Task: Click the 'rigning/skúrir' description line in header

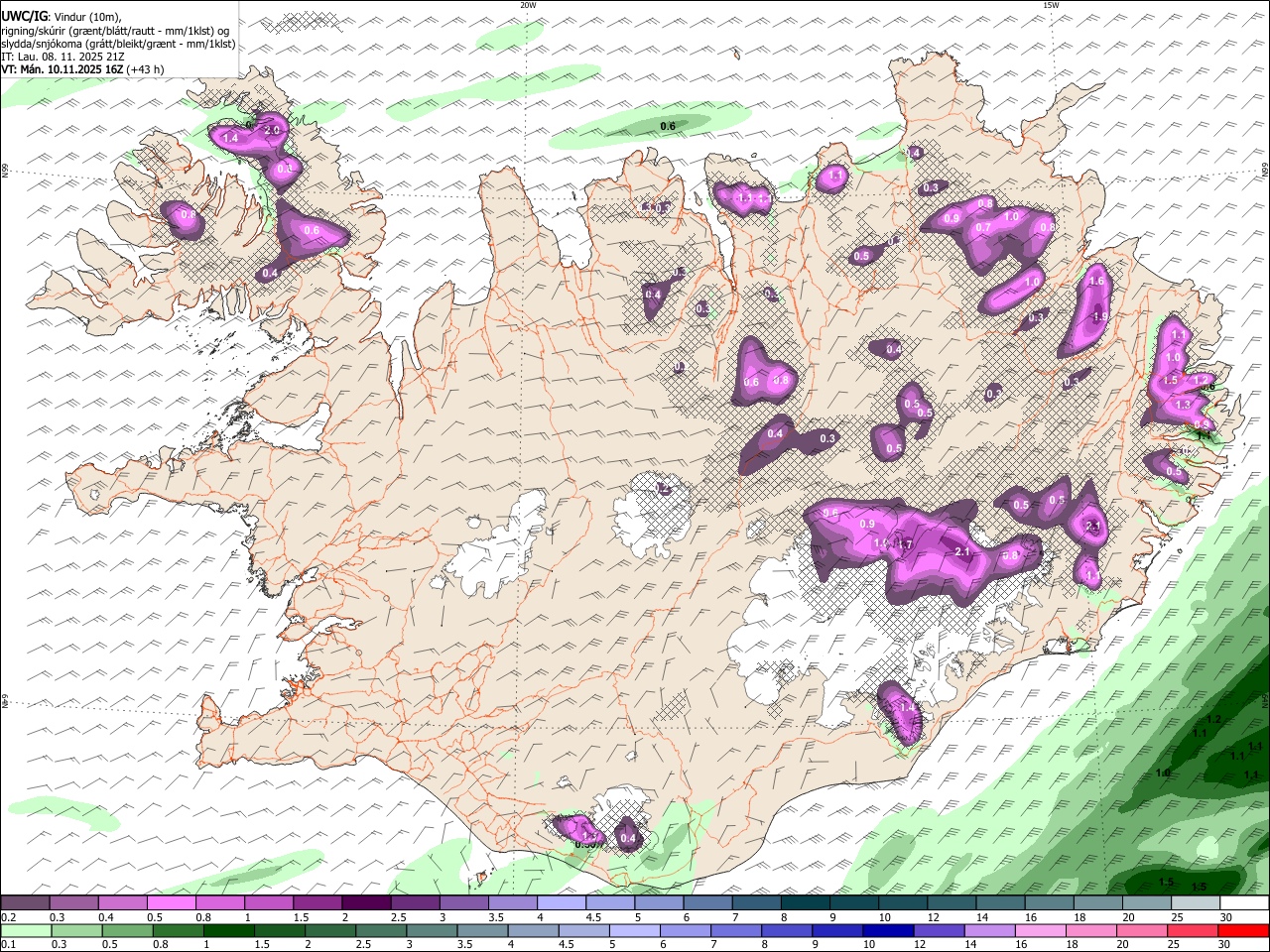Action: (x=115, y=30)
